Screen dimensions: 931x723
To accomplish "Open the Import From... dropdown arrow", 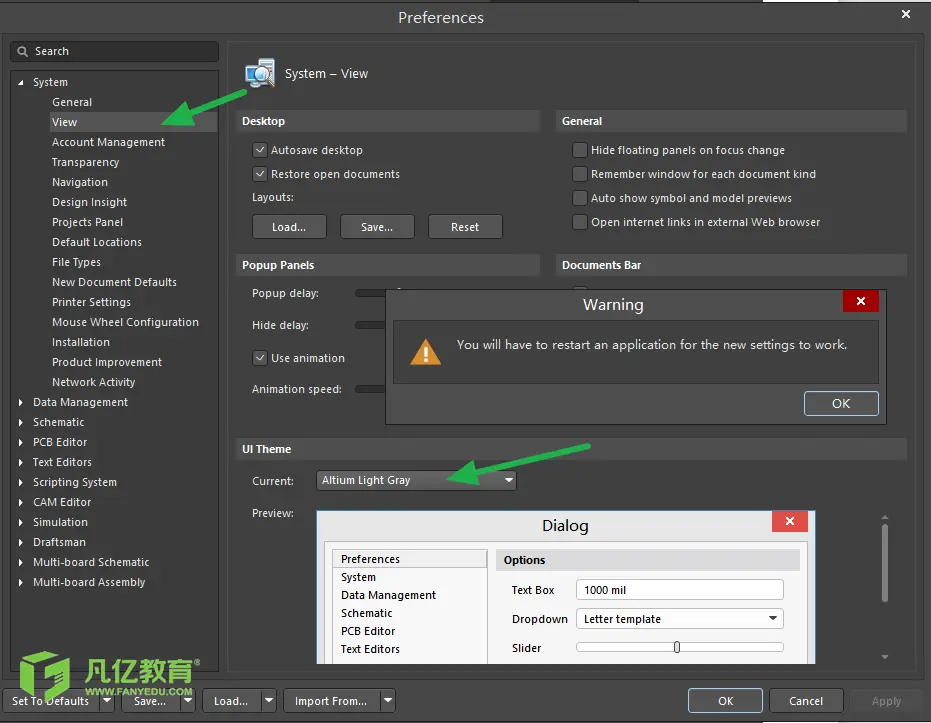I will coord(388,700).
